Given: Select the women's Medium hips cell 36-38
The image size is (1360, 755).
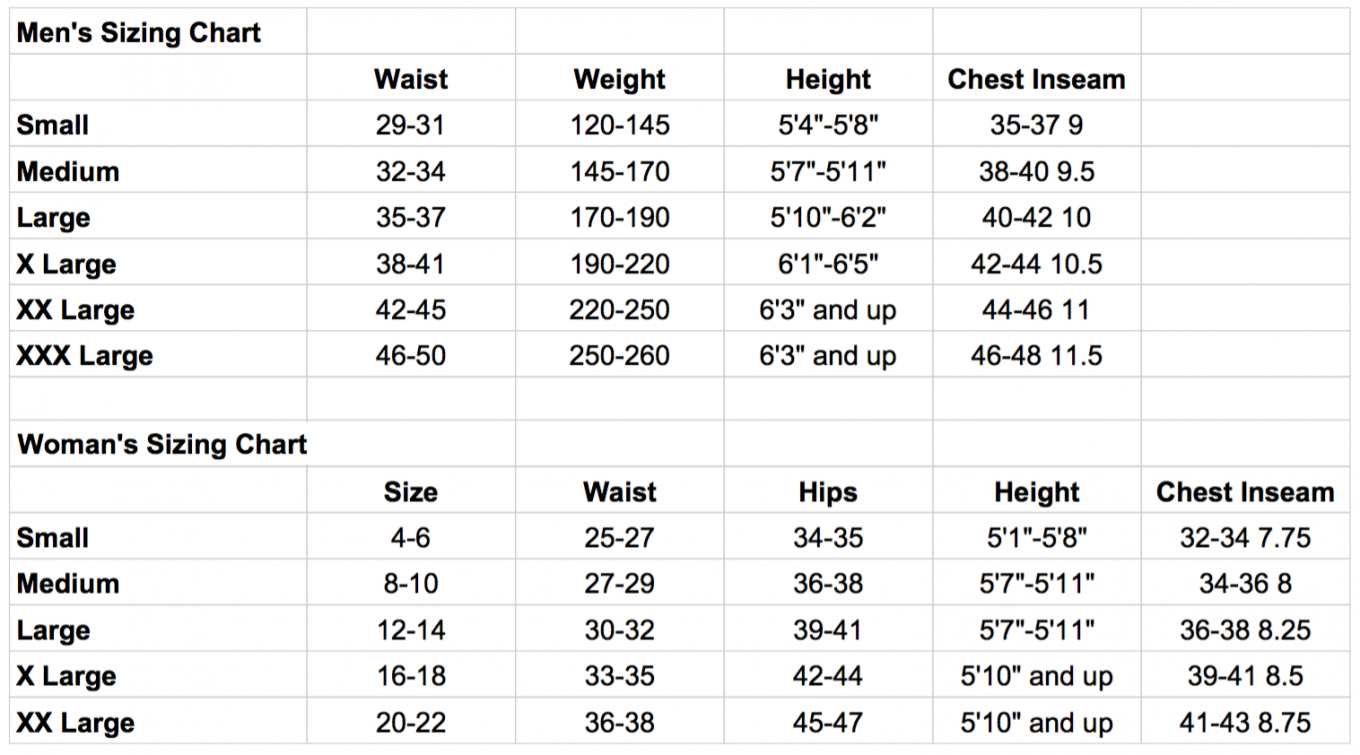Looking at the screenshot, I should [828, 584].
